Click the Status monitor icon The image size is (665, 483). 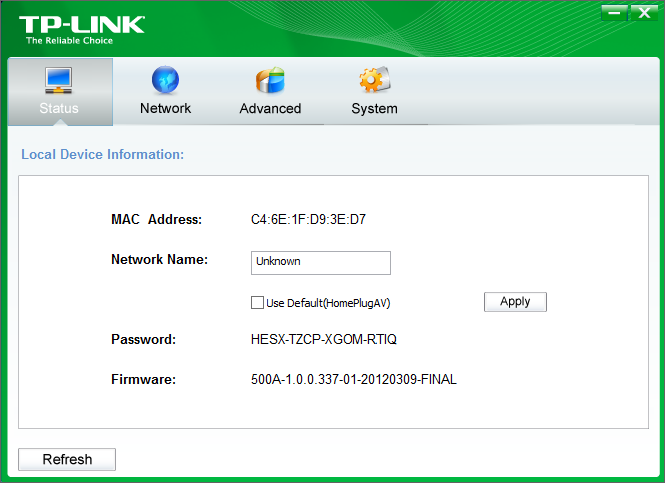(x=59, y=80)
